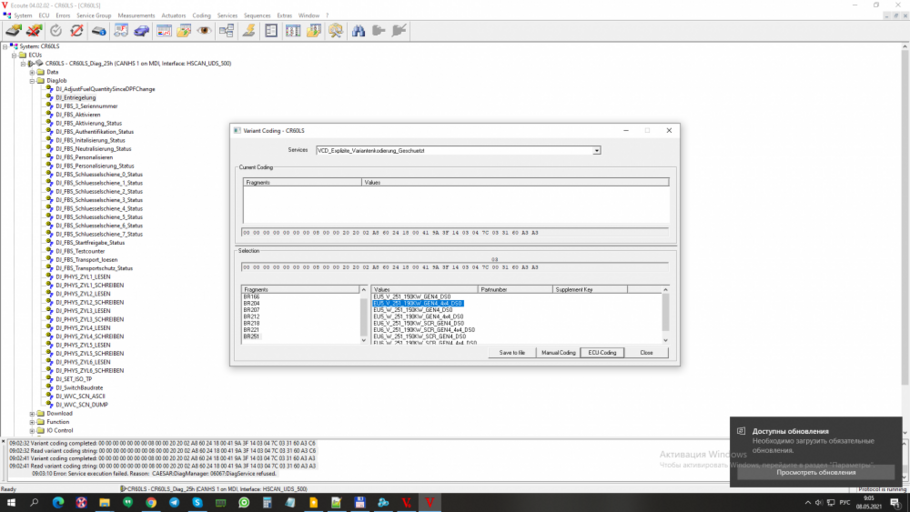Viewport: 910px width, 512px height.
Task: Select DJ_WVC_SCN_DUMP tree item
Action: click(81, 405)
